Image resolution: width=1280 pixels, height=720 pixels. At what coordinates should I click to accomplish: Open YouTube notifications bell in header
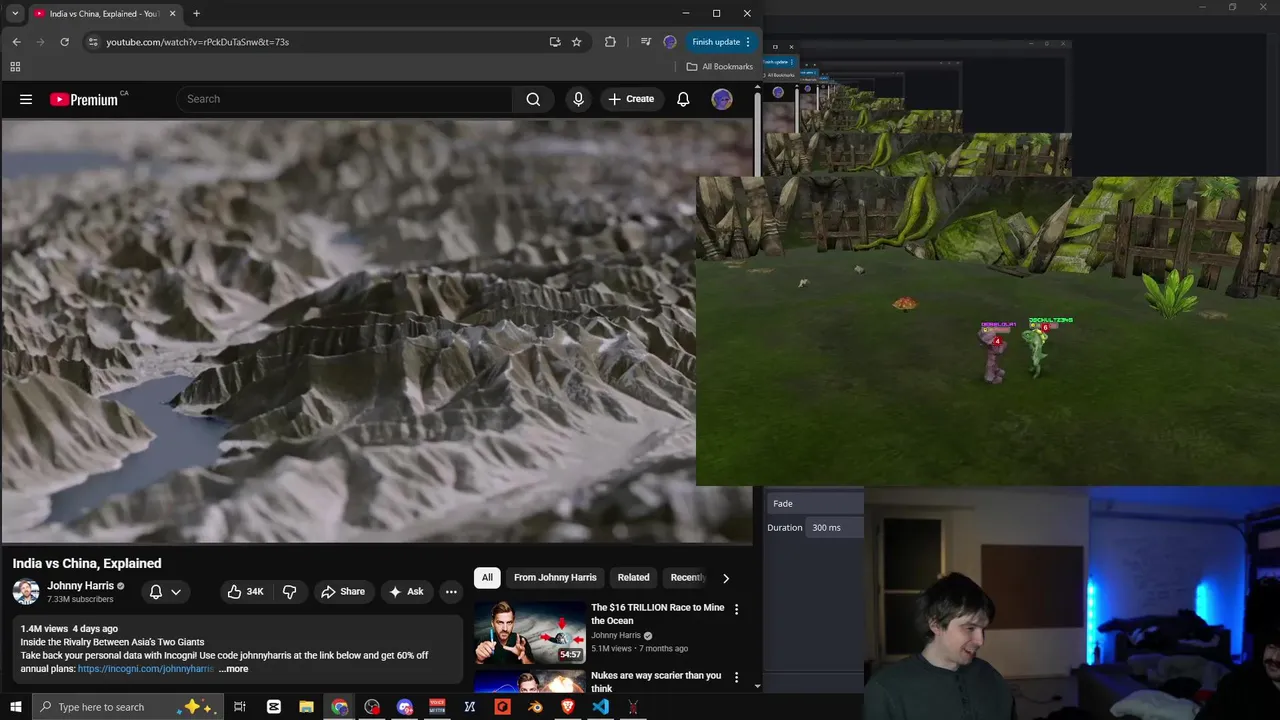click(x=683, y=99)
